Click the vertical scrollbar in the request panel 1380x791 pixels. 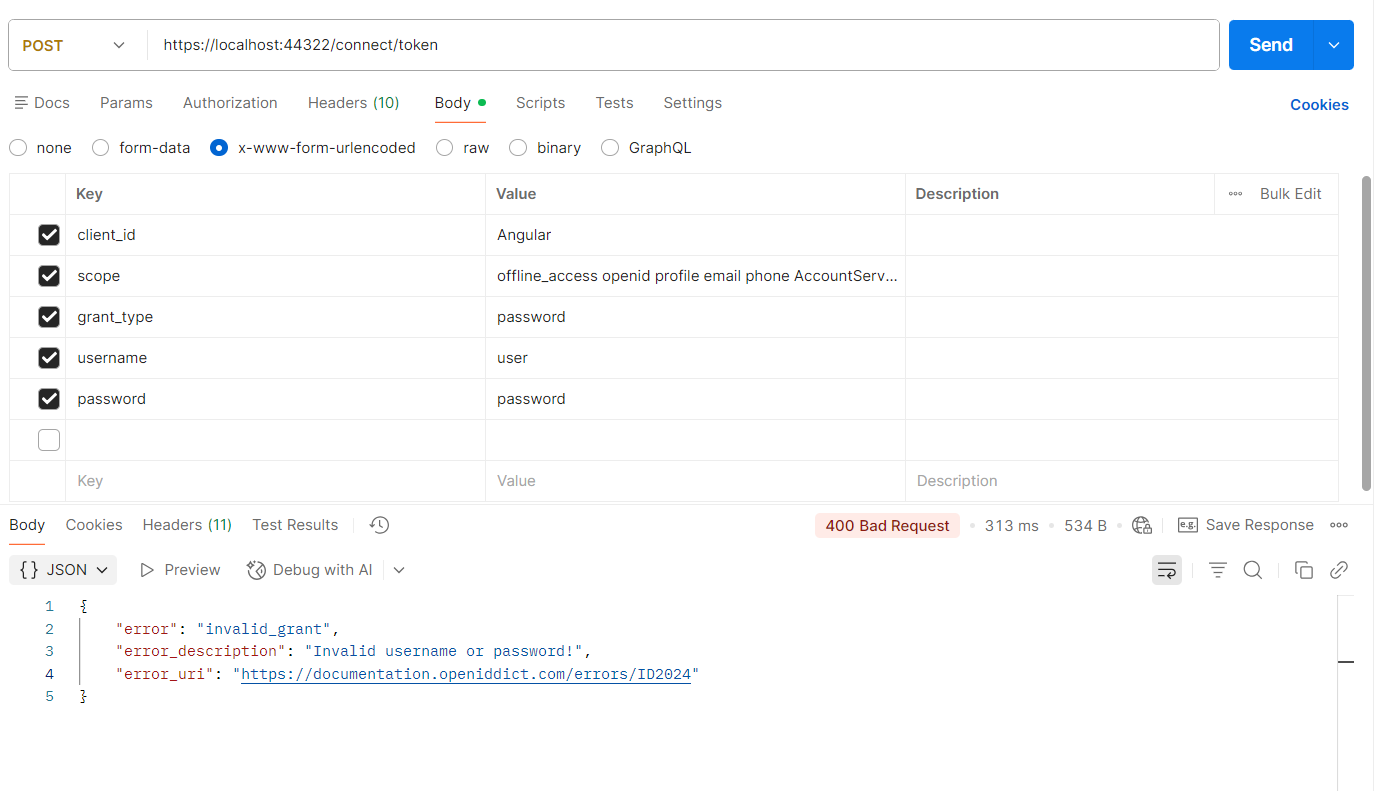click(1366, 330)
